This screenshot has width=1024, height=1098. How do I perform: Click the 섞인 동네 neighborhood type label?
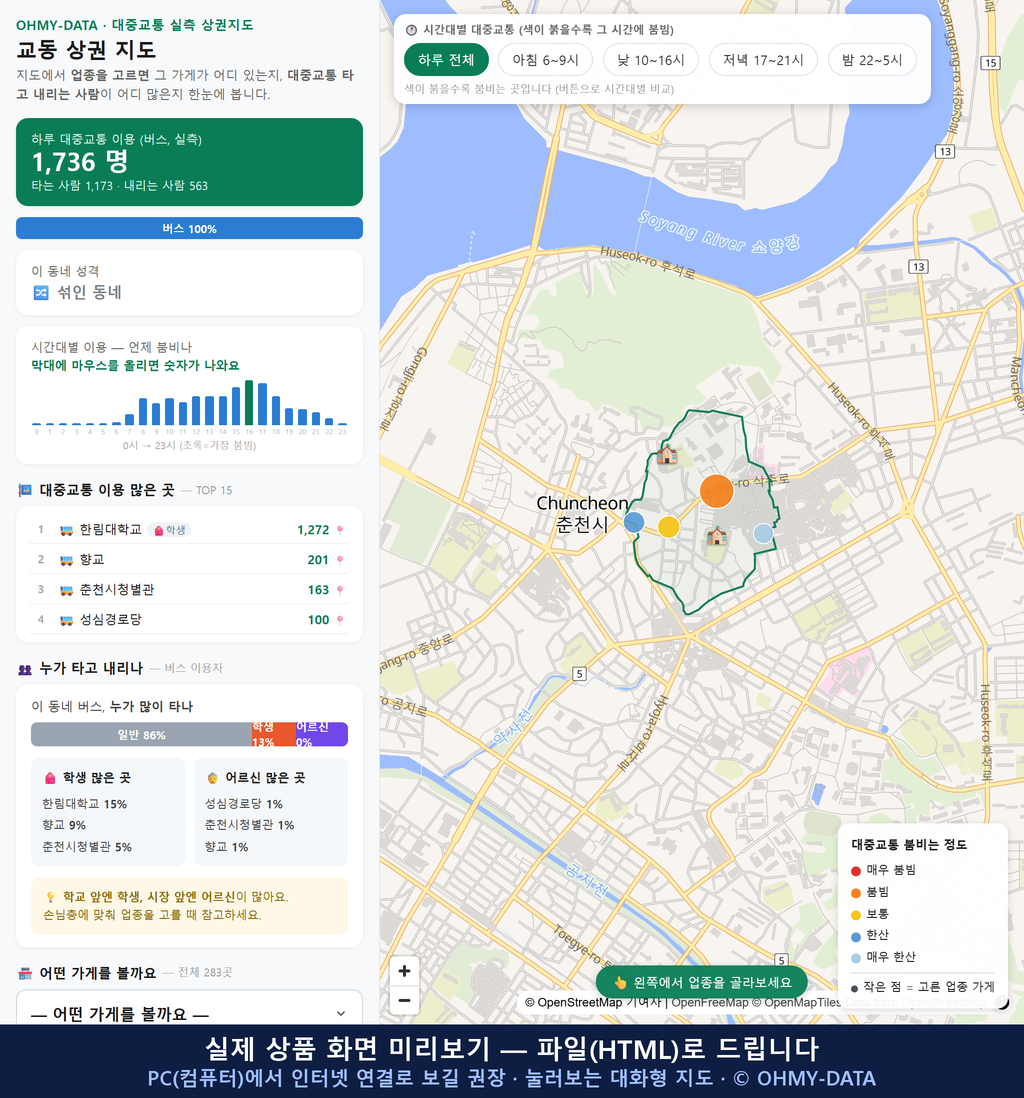coord(90,292)
